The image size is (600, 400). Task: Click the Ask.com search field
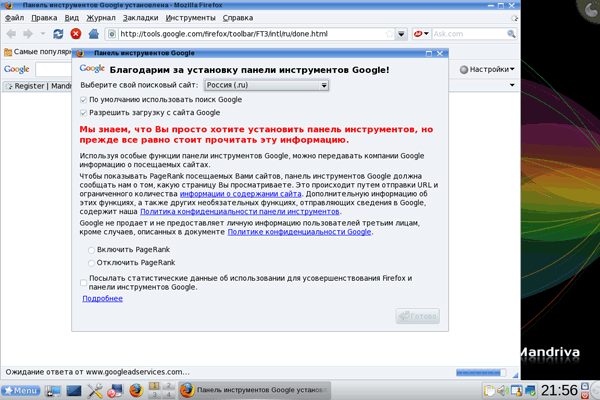(x=469, y=34)
